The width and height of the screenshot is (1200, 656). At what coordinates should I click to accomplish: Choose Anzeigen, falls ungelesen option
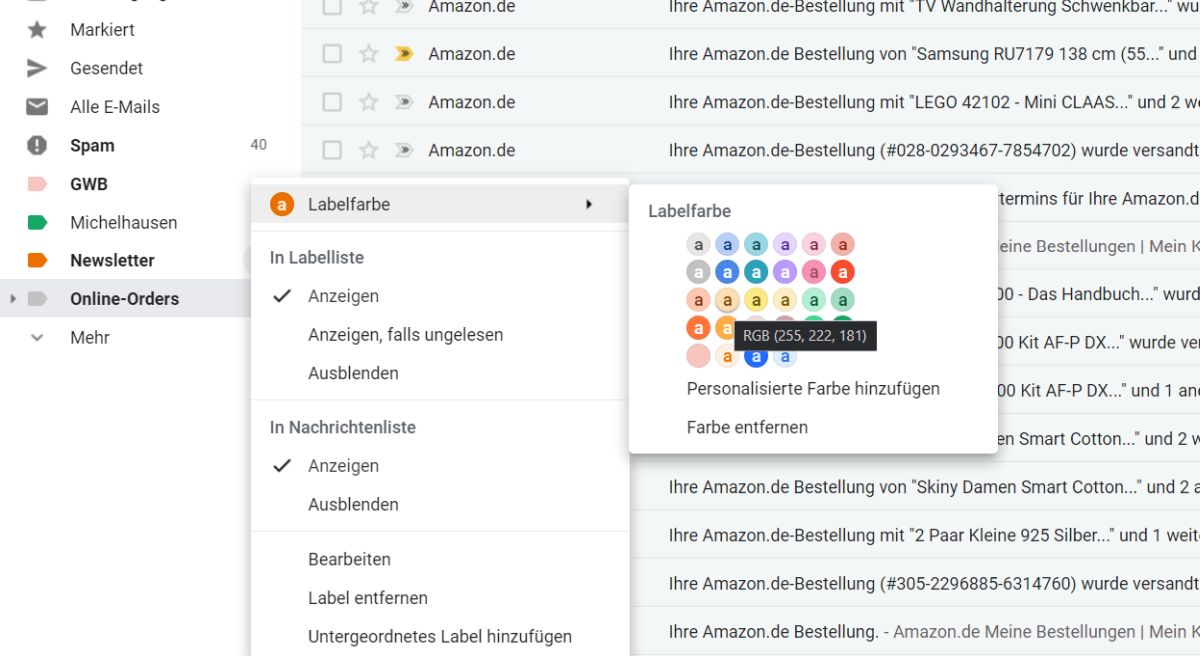coord(405,335)
